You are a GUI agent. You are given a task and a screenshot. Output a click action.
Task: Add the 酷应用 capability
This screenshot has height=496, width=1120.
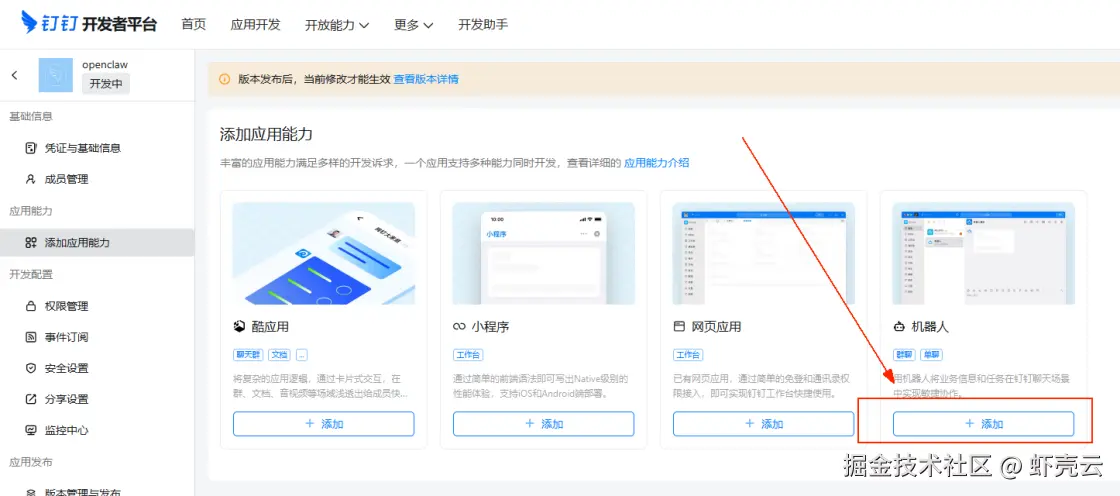point(324,424)
